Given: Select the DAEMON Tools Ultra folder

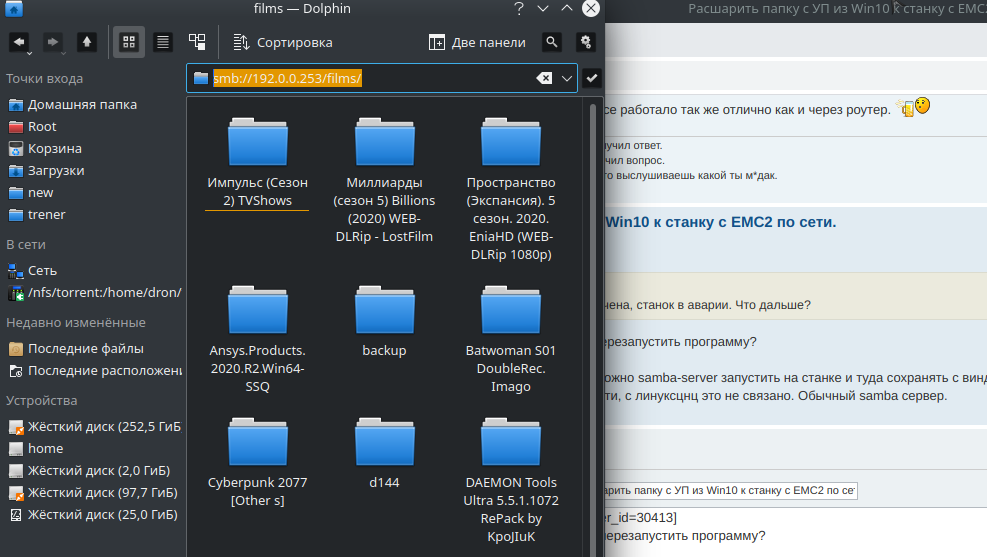Looking at the screenshot, I should [x=510, y=480].
